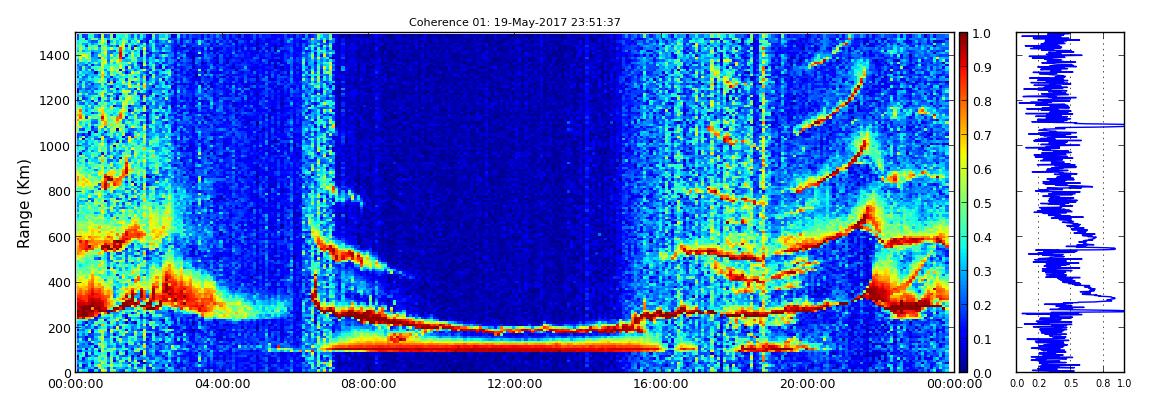Click the plot title "Coherence 01: 19-May-2017 23:51:37"

tap(514, 22)
